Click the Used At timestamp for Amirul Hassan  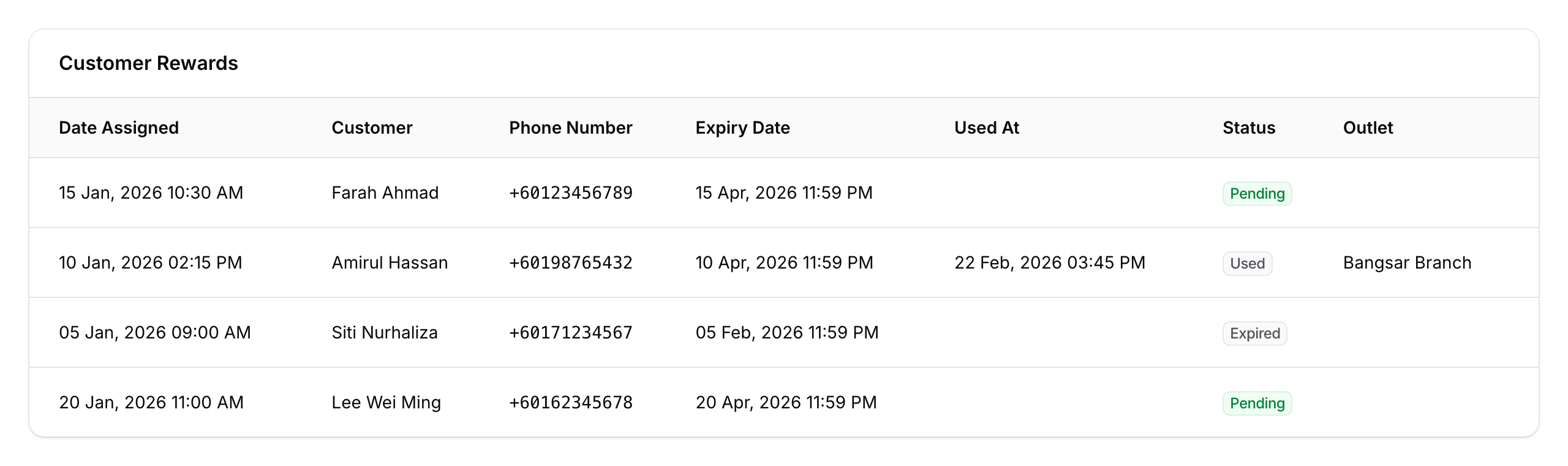pos(1050,262)
